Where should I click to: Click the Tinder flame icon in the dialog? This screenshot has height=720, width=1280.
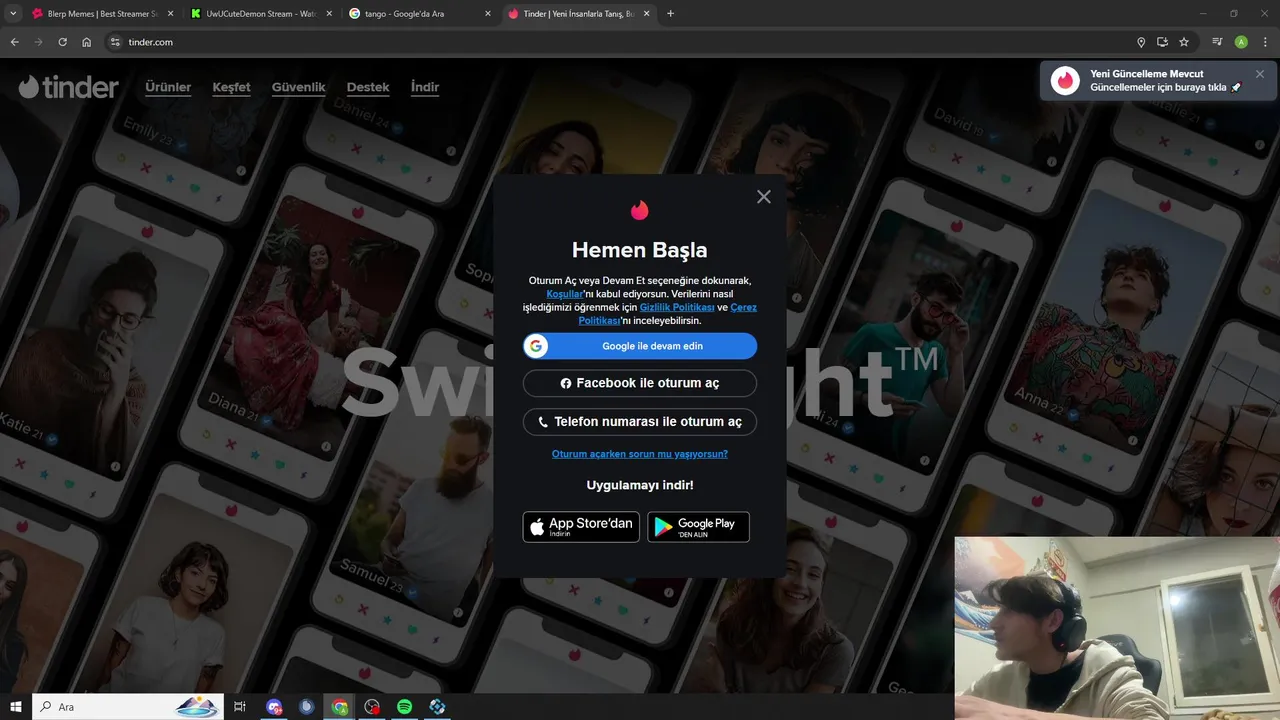click(x=640, y=210)
